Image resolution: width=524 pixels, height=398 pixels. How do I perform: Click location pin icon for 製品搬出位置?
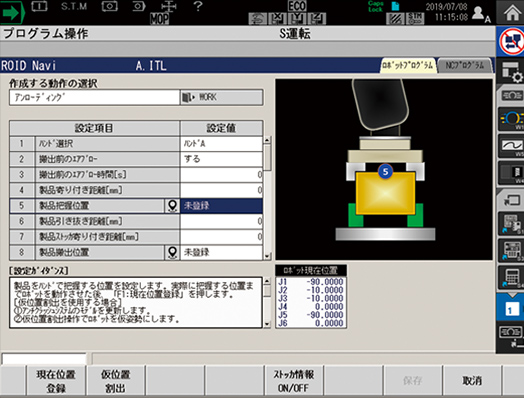[x=172, y=253]
